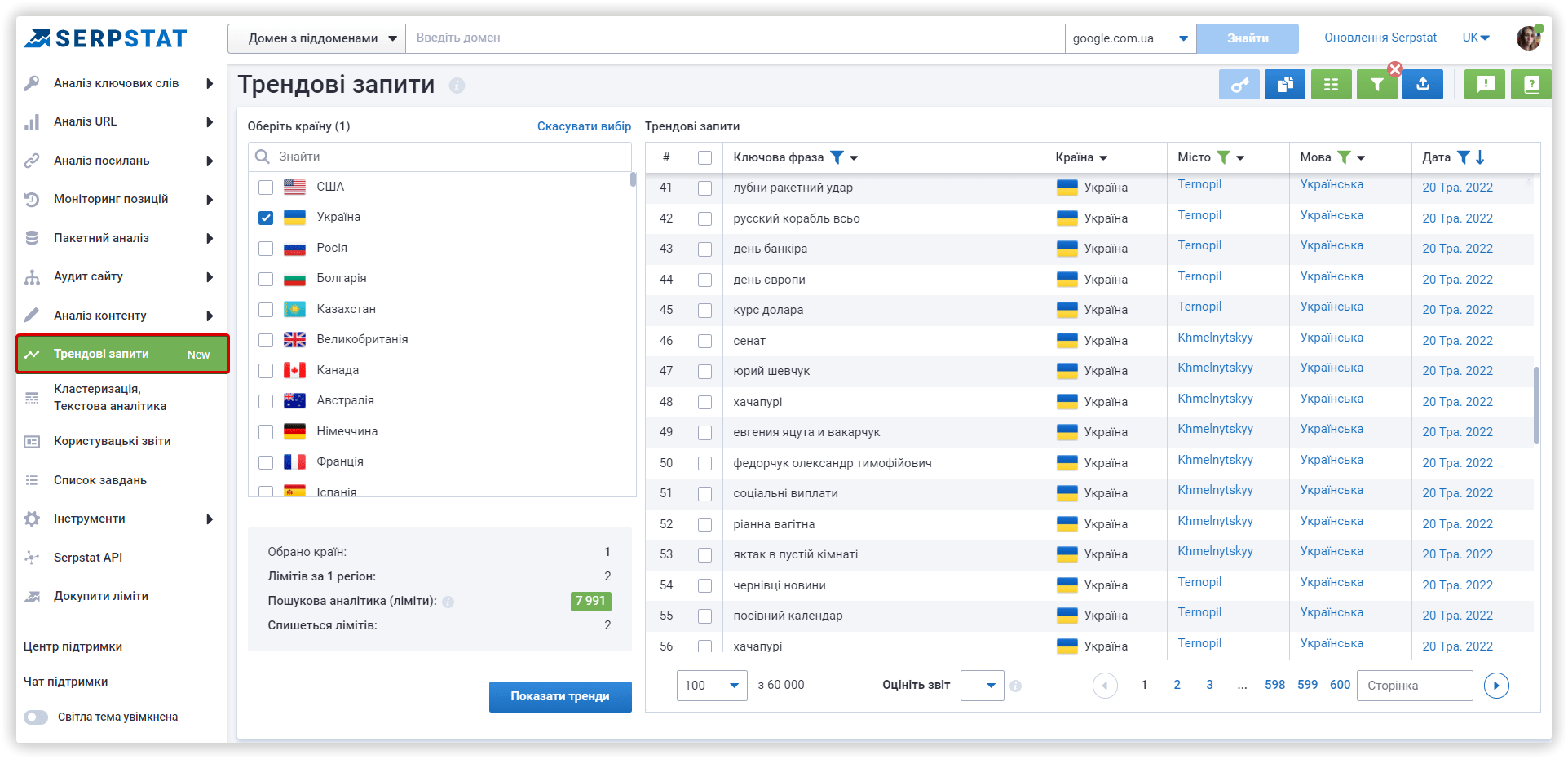Open Центр підтримки link
Screen dimensions: 1568x759
[x=73, y=646]
